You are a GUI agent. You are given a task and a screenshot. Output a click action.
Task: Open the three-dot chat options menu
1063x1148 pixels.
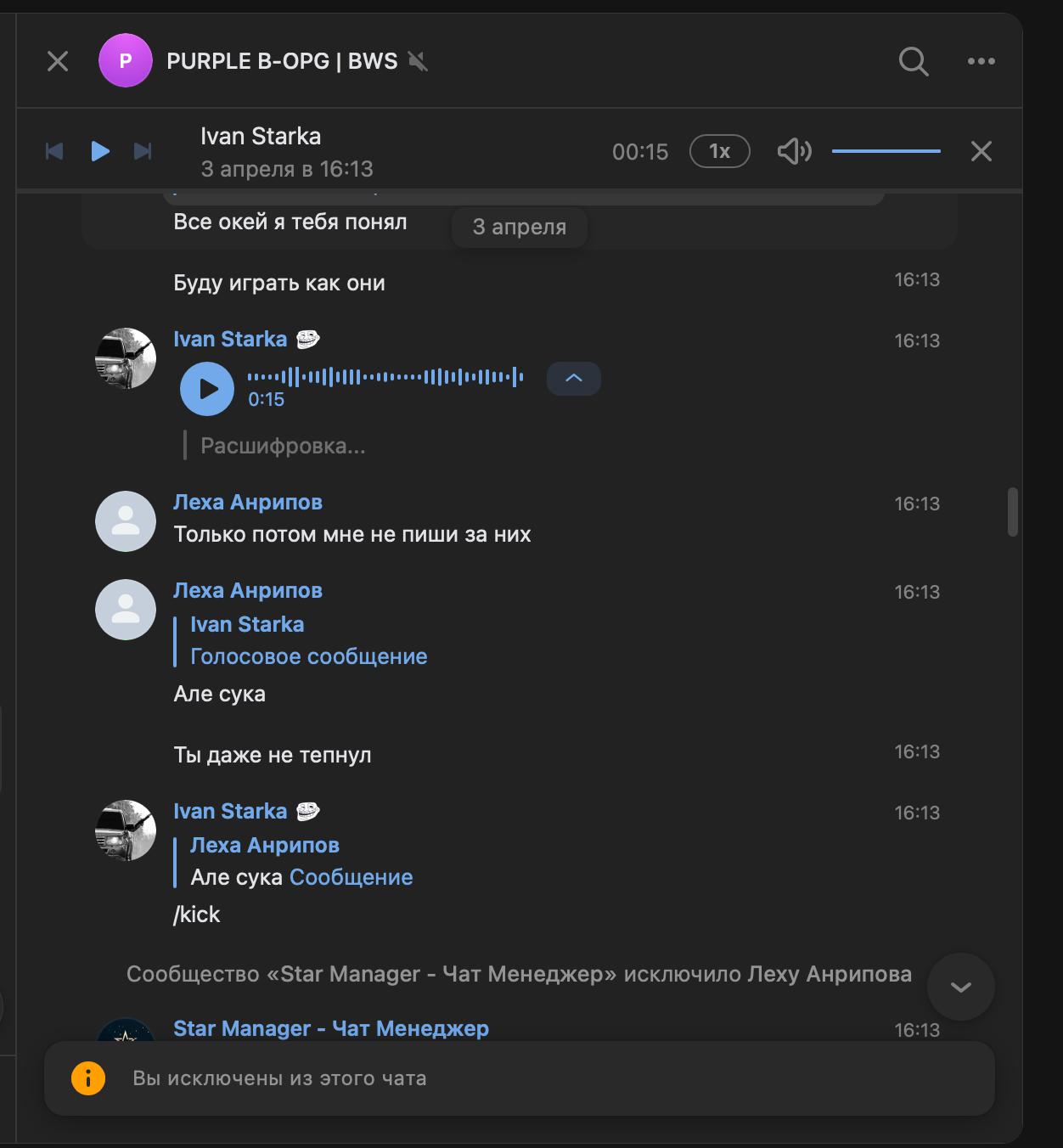pos(981,61)
